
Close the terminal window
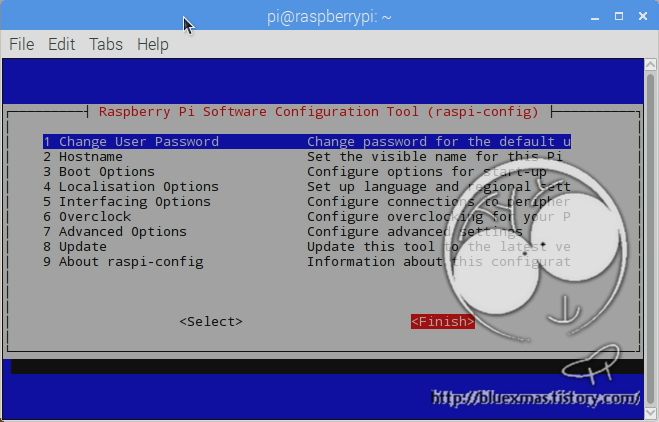[643, 16]
